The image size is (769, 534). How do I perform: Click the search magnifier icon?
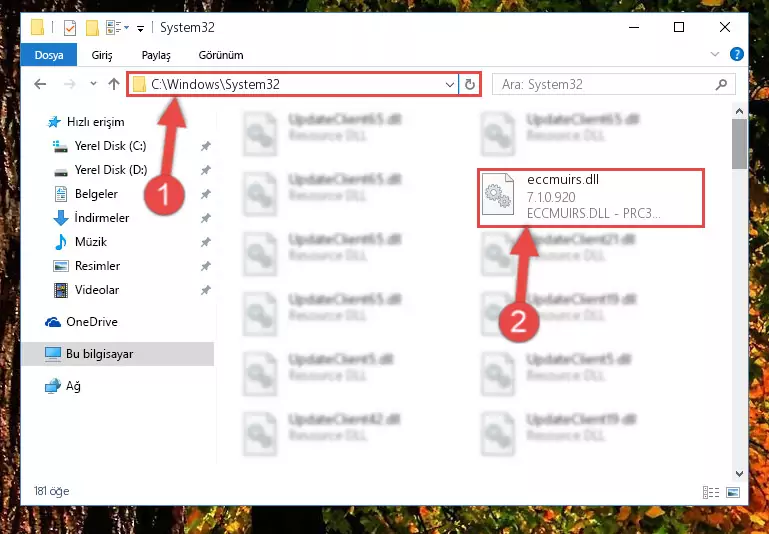click(x=721, y=84)
